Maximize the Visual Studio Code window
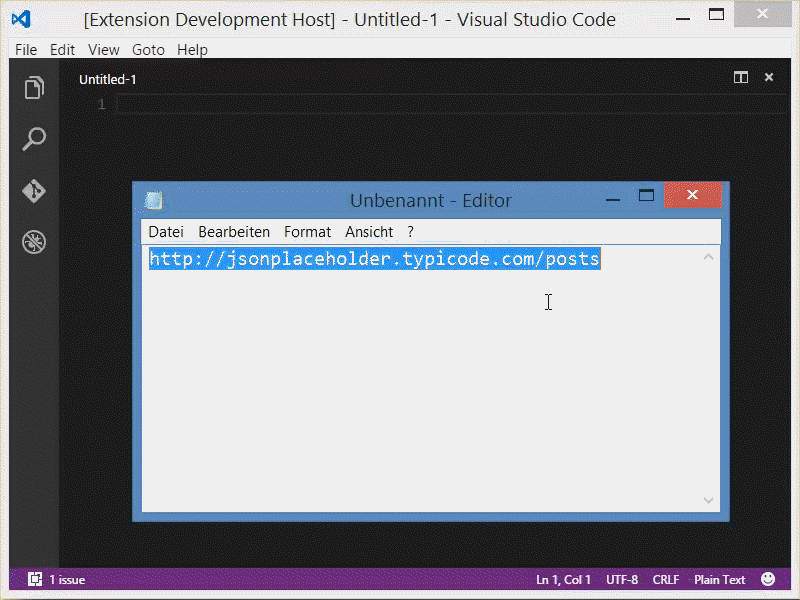The height and width of the screenshot is (600, 800). [716, 14]
